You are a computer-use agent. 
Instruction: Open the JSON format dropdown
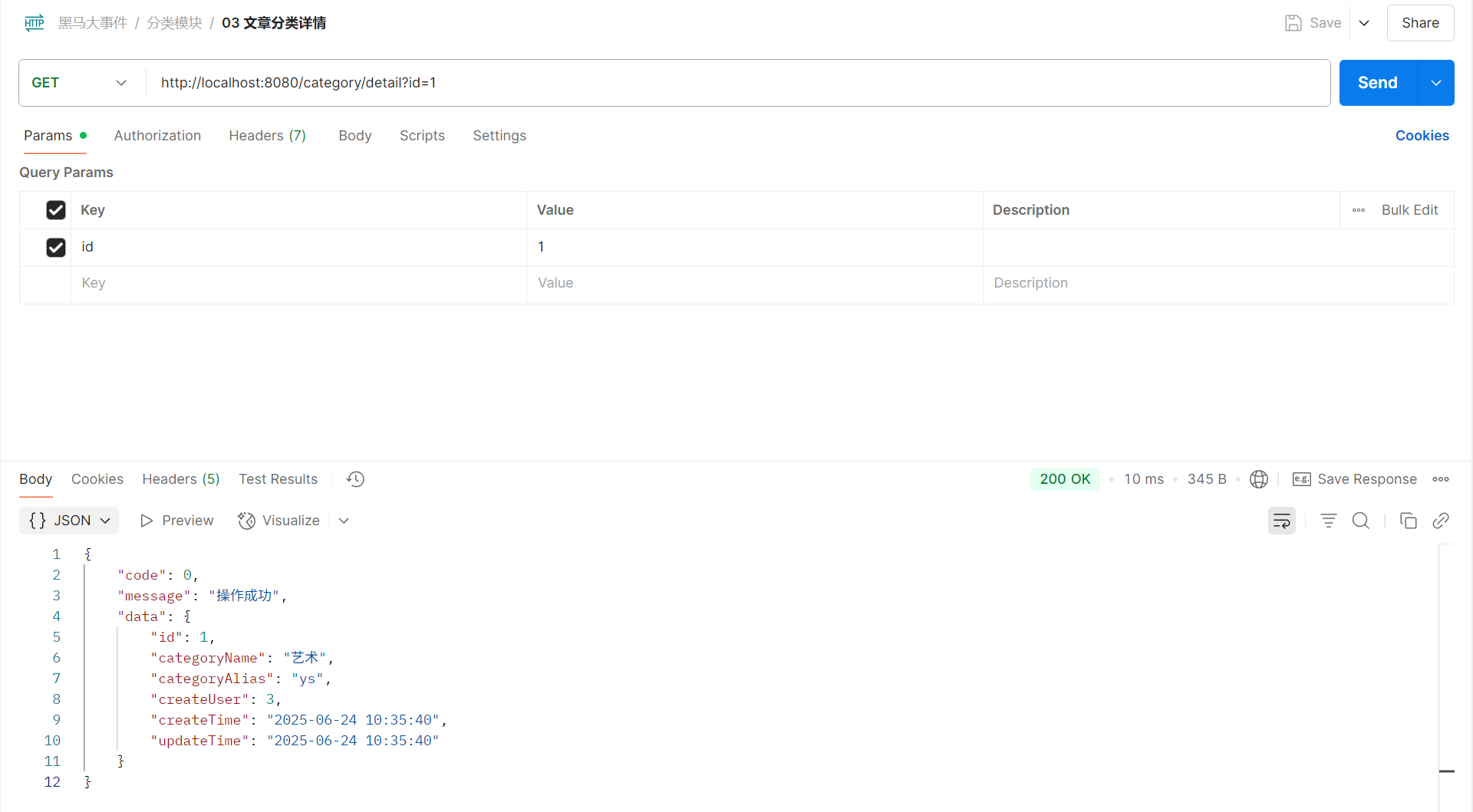click(x=69, y=521)
